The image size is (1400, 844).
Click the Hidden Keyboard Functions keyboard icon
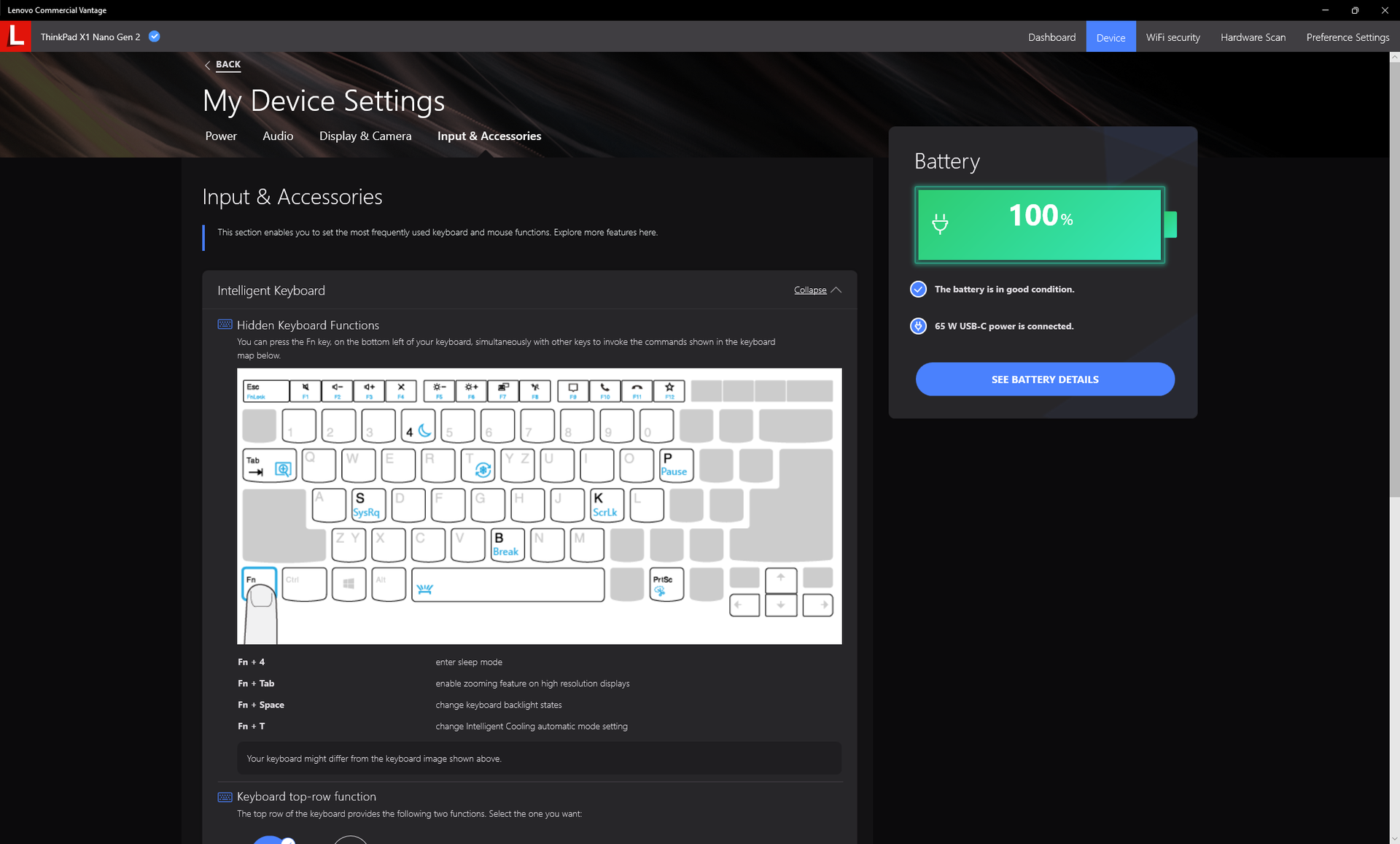click(225, 325)
